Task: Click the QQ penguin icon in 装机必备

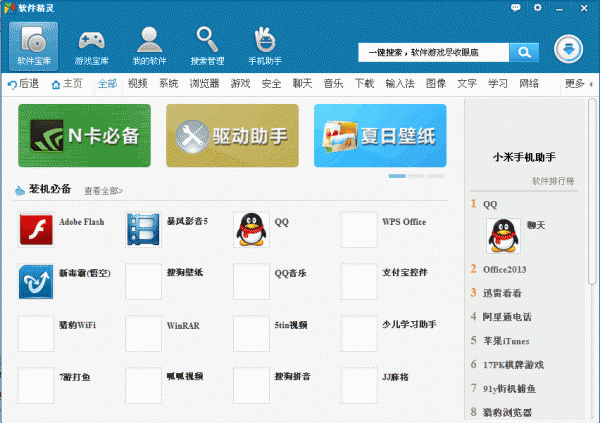Action: pos(251,229)
